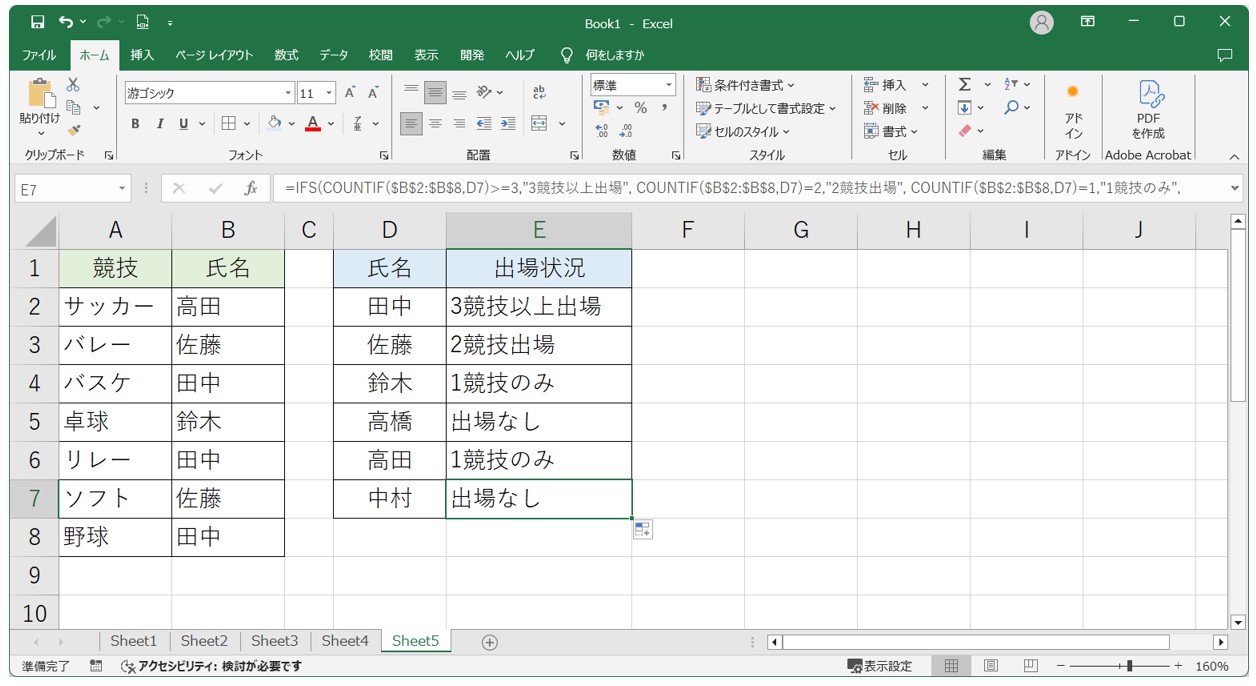The image size is (1256, 686).
Task: Open the font size dropdown
Action: point(330,93)
